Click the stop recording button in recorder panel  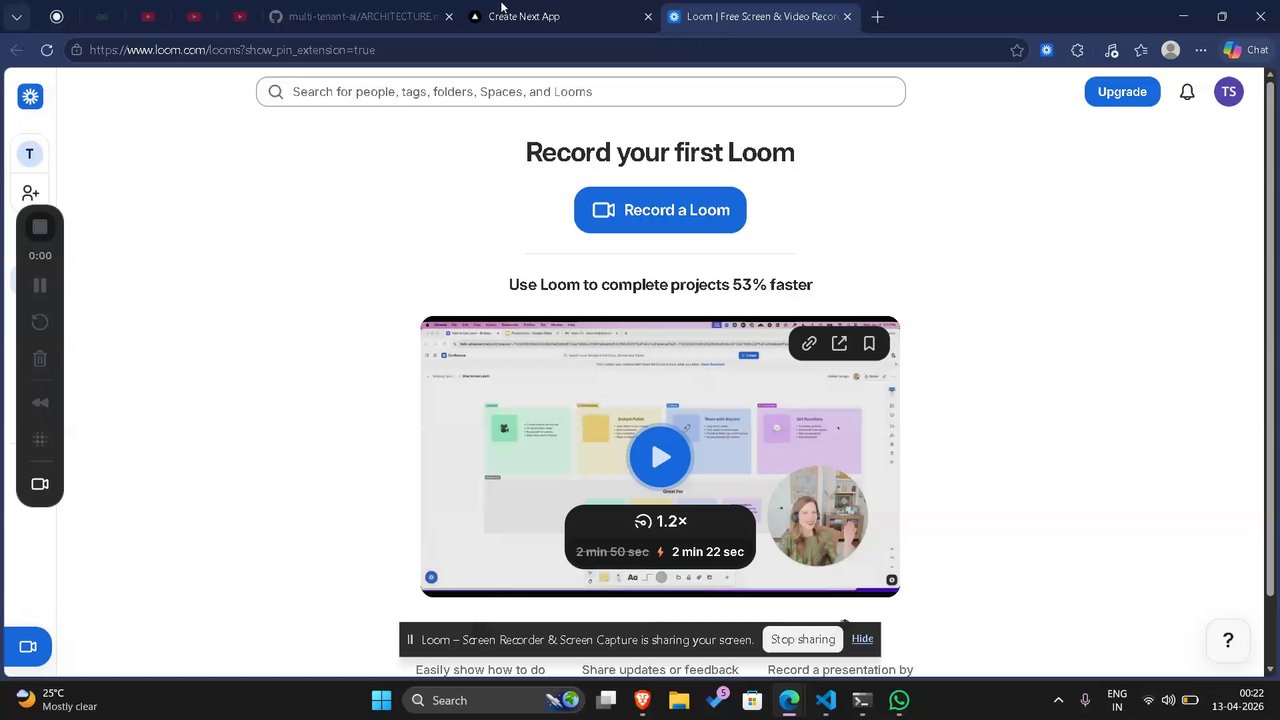coord(40,227)
